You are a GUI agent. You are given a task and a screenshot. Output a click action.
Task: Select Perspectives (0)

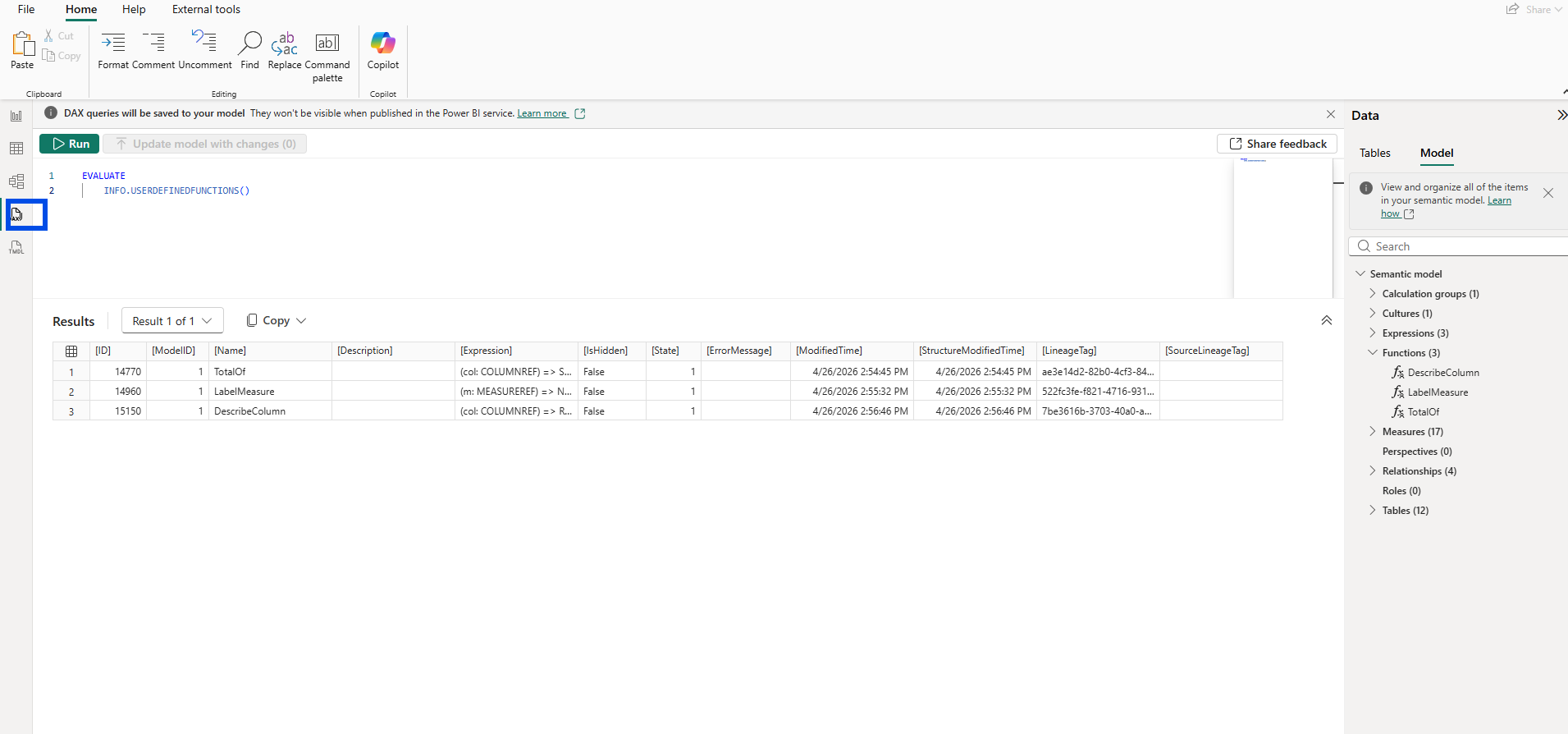pos(1417,452)
